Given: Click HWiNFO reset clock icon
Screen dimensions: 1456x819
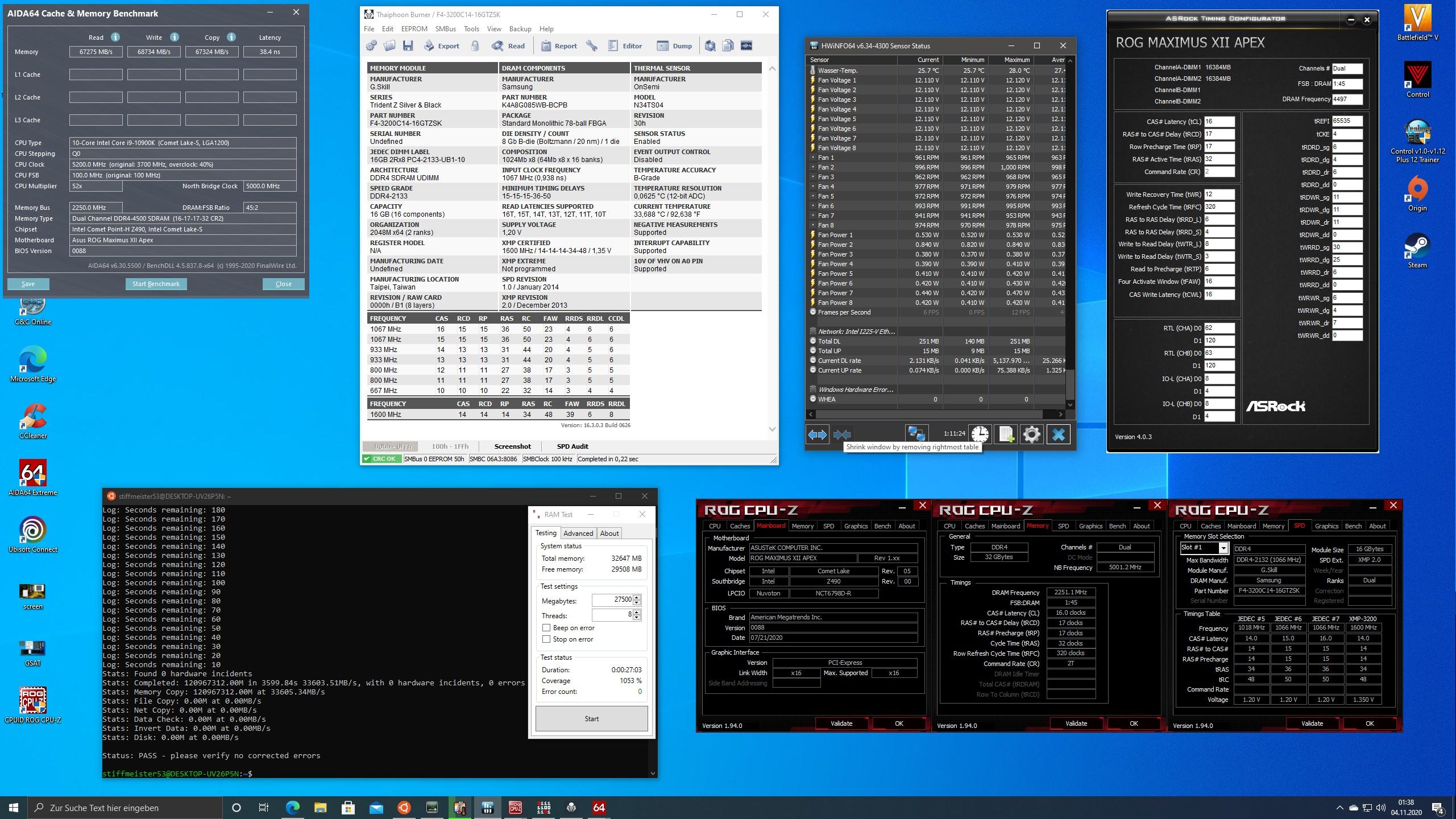Looking at the screenshot, I should point(979,435).
